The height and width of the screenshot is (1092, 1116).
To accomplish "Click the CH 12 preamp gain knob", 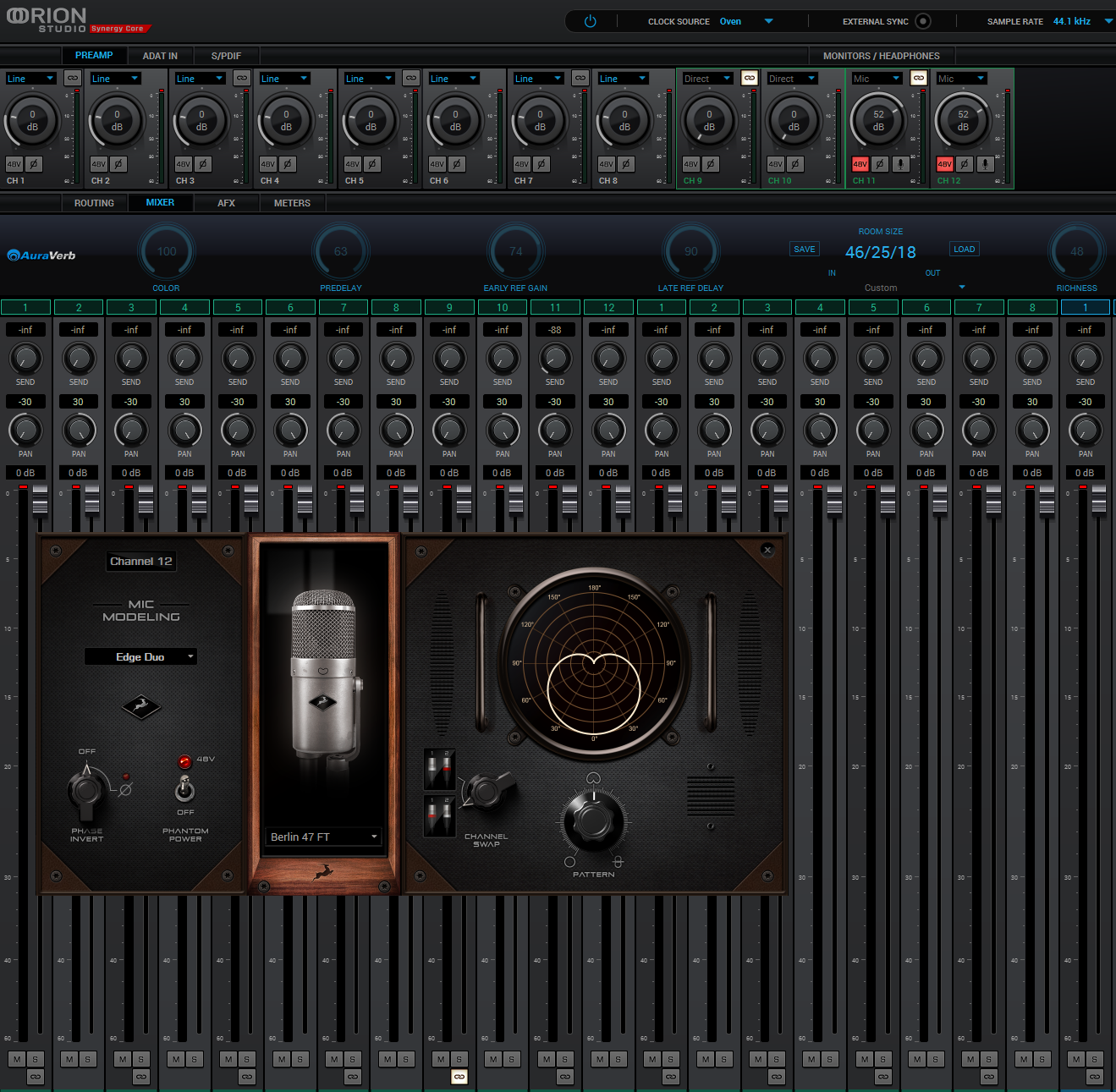I will (x=963, y=121).
